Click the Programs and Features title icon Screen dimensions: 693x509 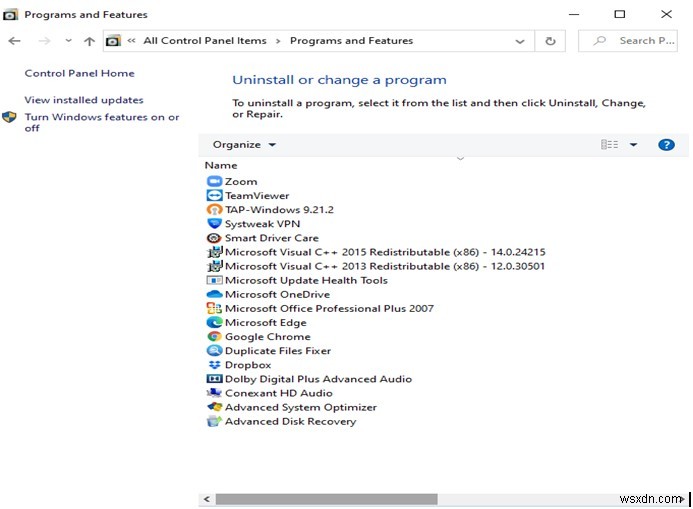(10, 15)
